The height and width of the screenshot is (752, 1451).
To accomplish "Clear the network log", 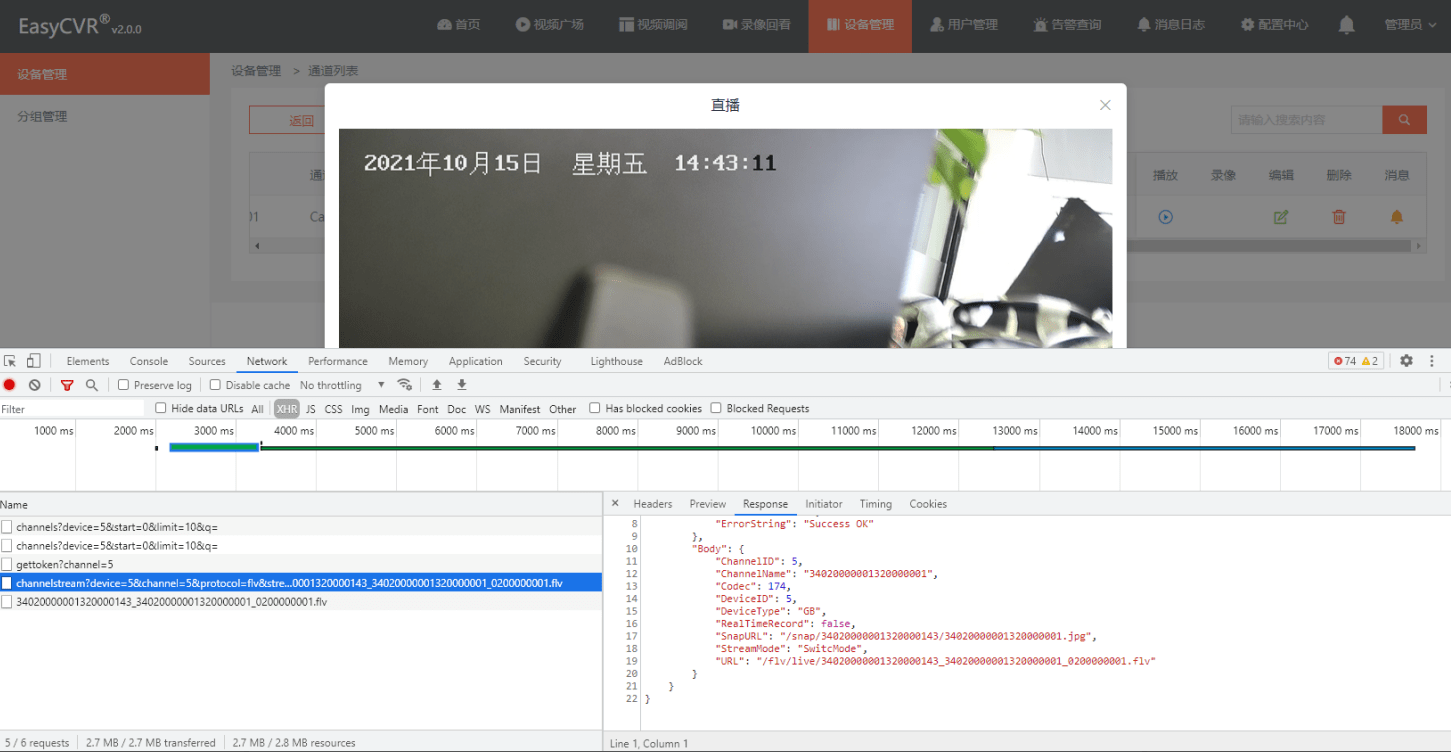I will tap(35, 385).
